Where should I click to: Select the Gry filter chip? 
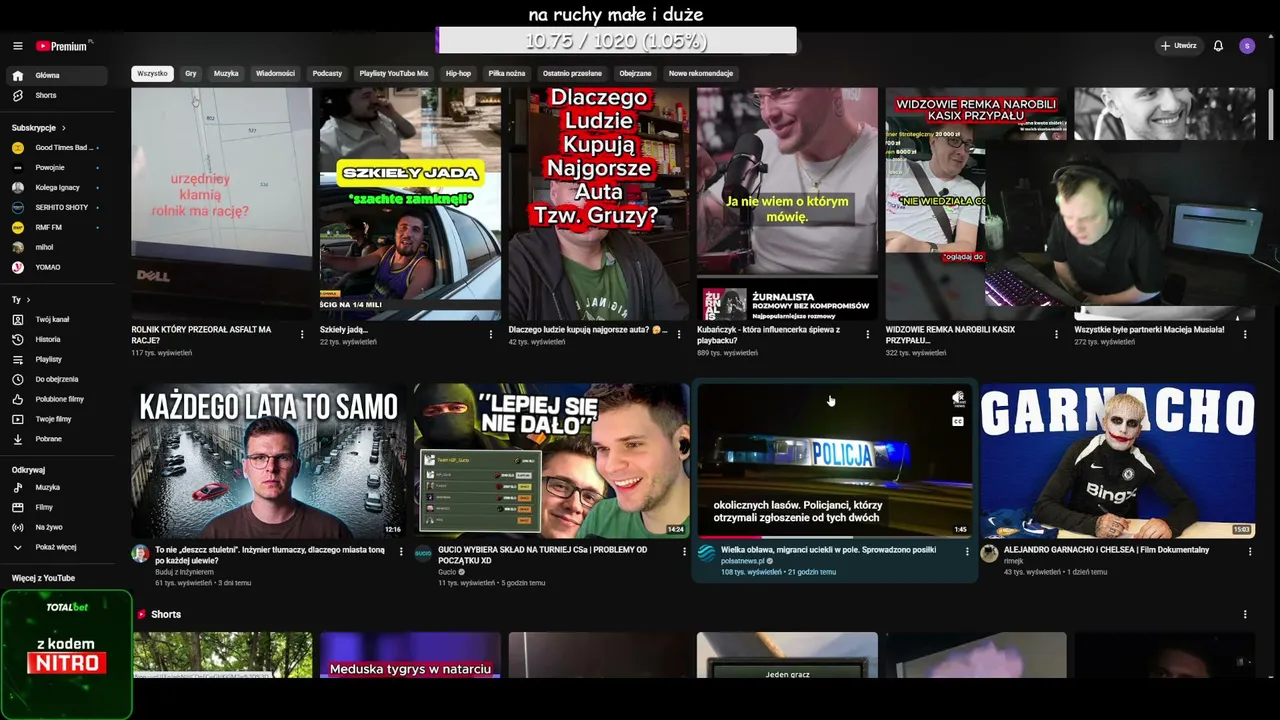191,74
